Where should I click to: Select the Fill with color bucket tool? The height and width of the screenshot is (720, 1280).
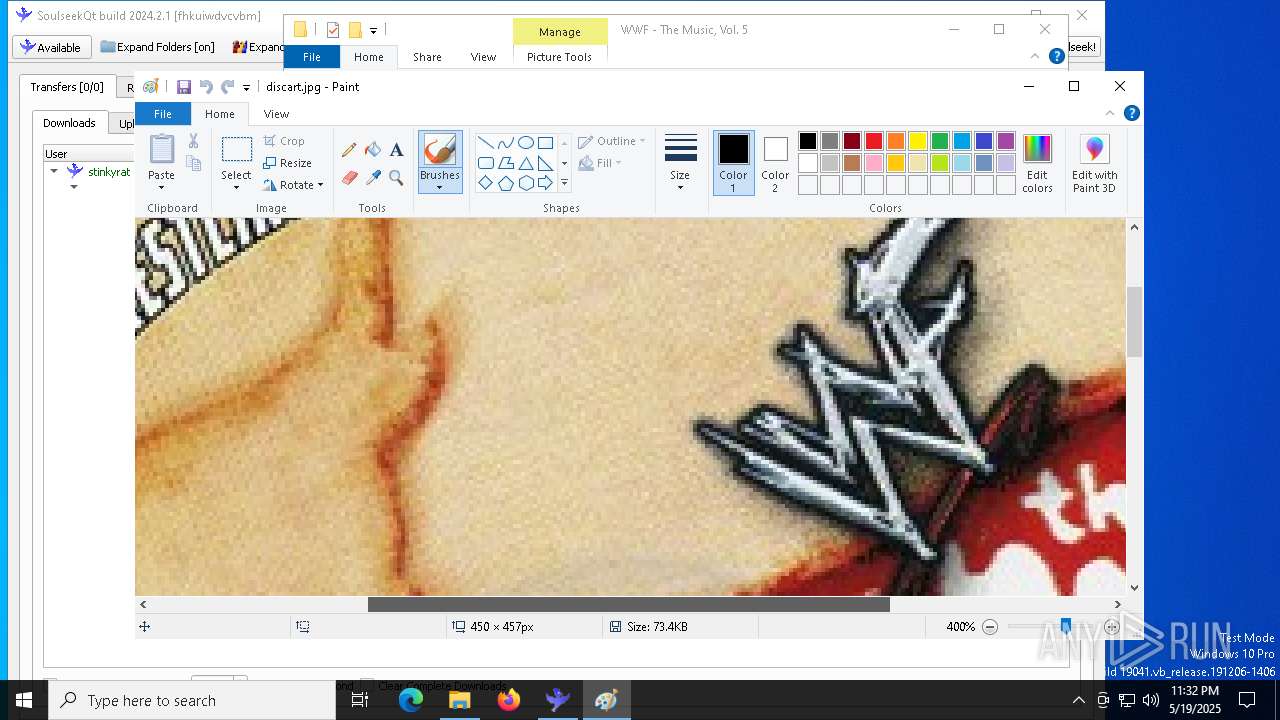[x=373, y=150]
